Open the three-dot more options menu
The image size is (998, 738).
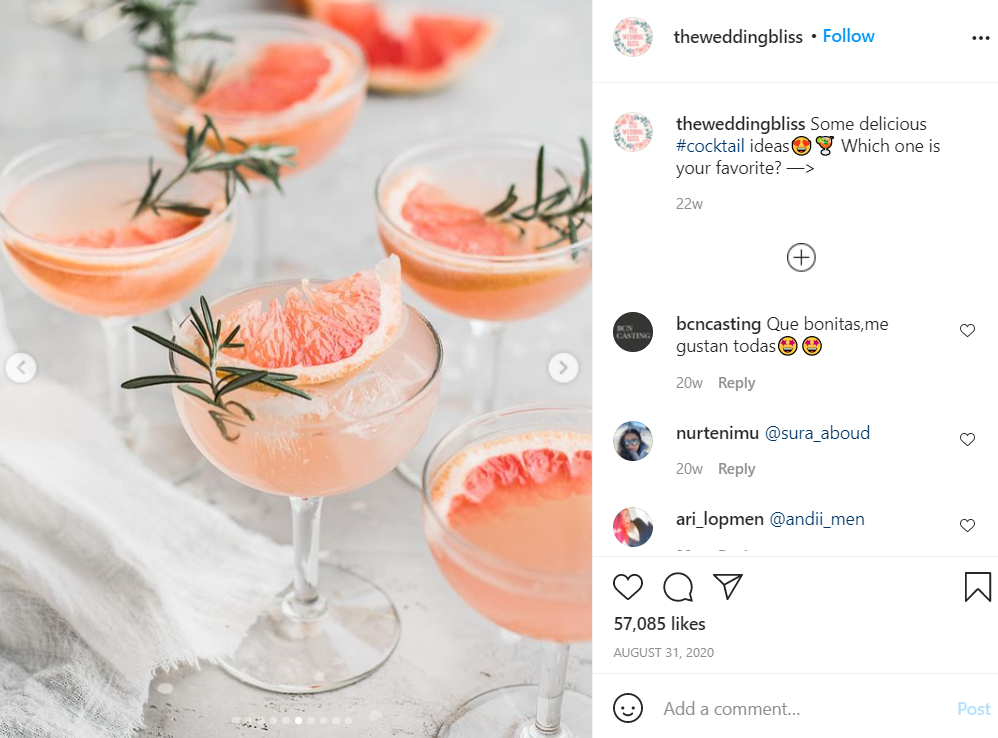tap(980, 38)
